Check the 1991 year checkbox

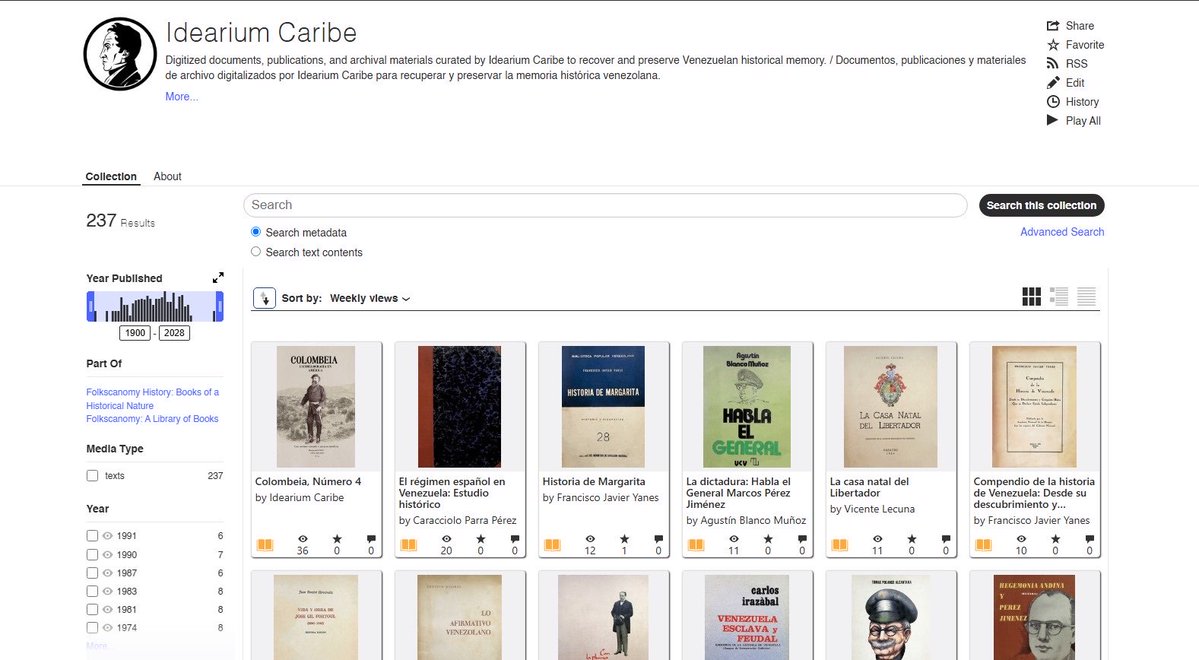[93, 536]
